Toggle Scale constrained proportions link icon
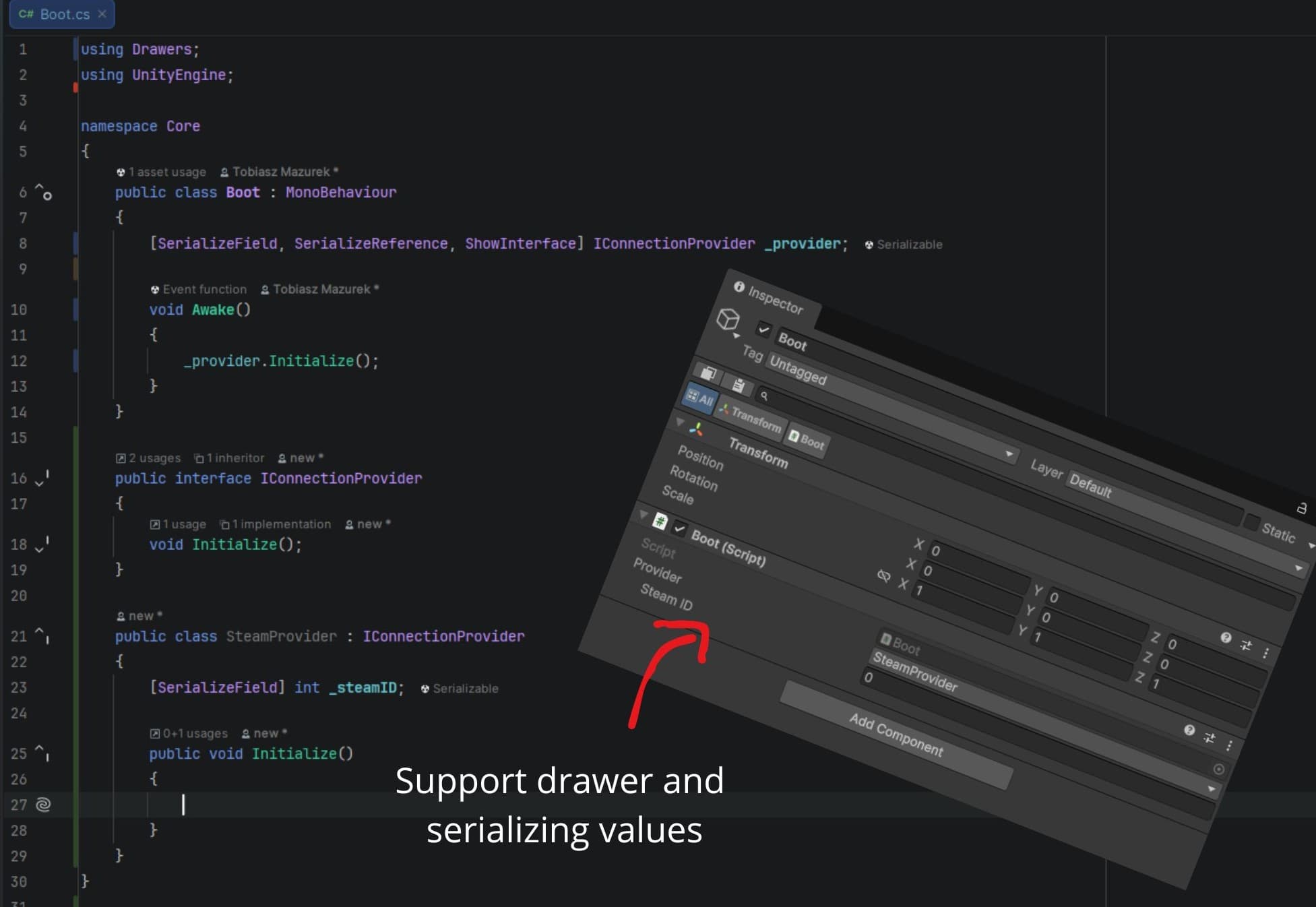The image size is (1316, 907). tap(883, 575)
